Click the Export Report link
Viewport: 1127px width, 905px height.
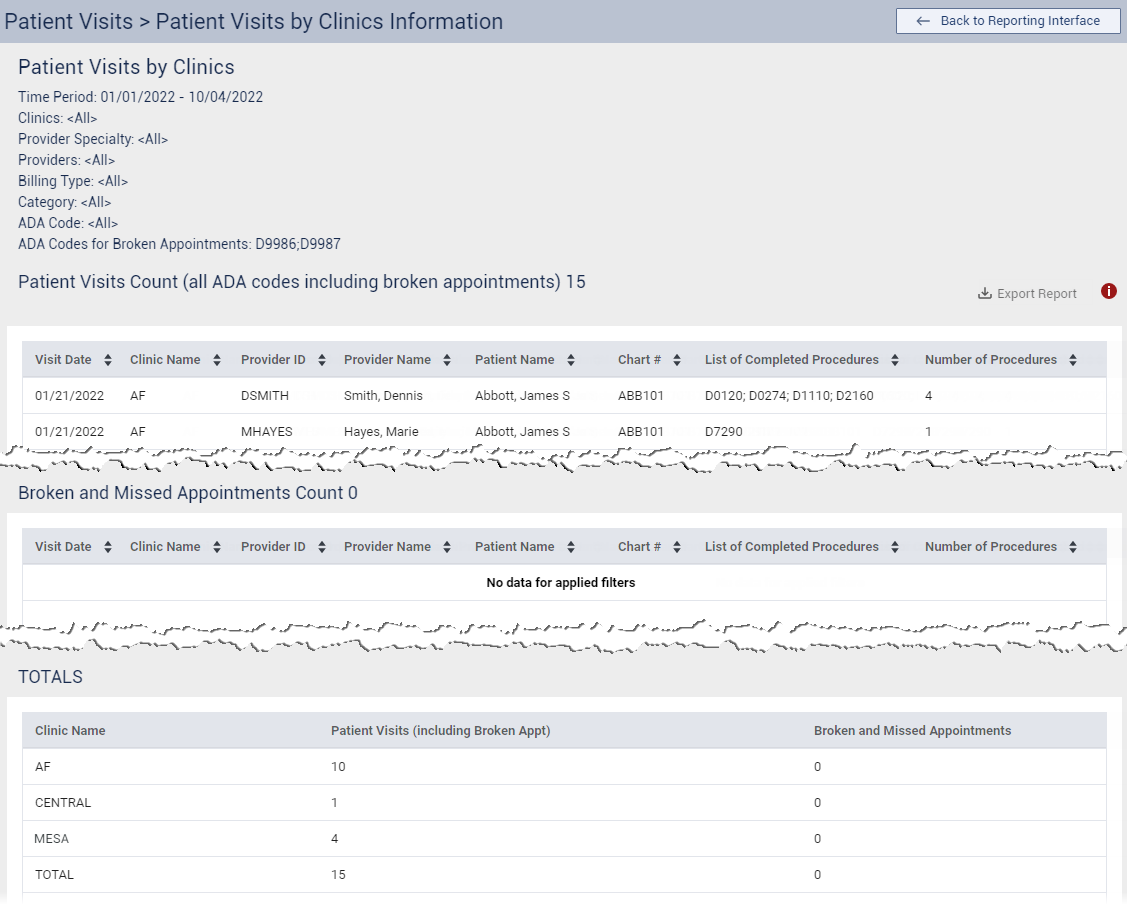tap(1036, 294)
